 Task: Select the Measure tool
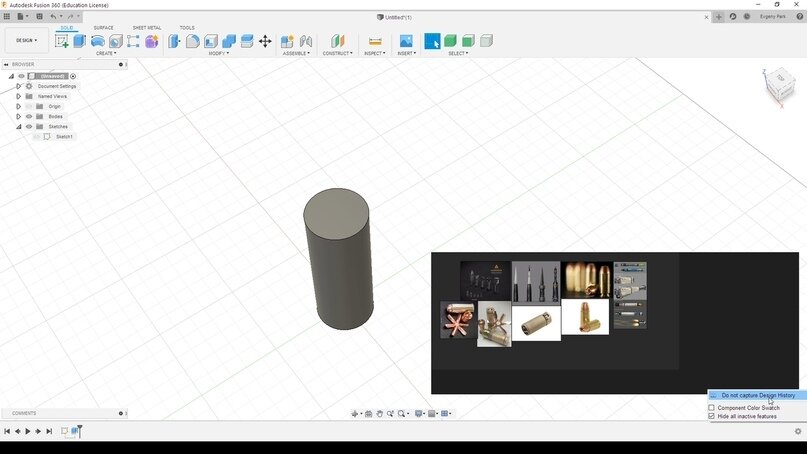(375, 41)
